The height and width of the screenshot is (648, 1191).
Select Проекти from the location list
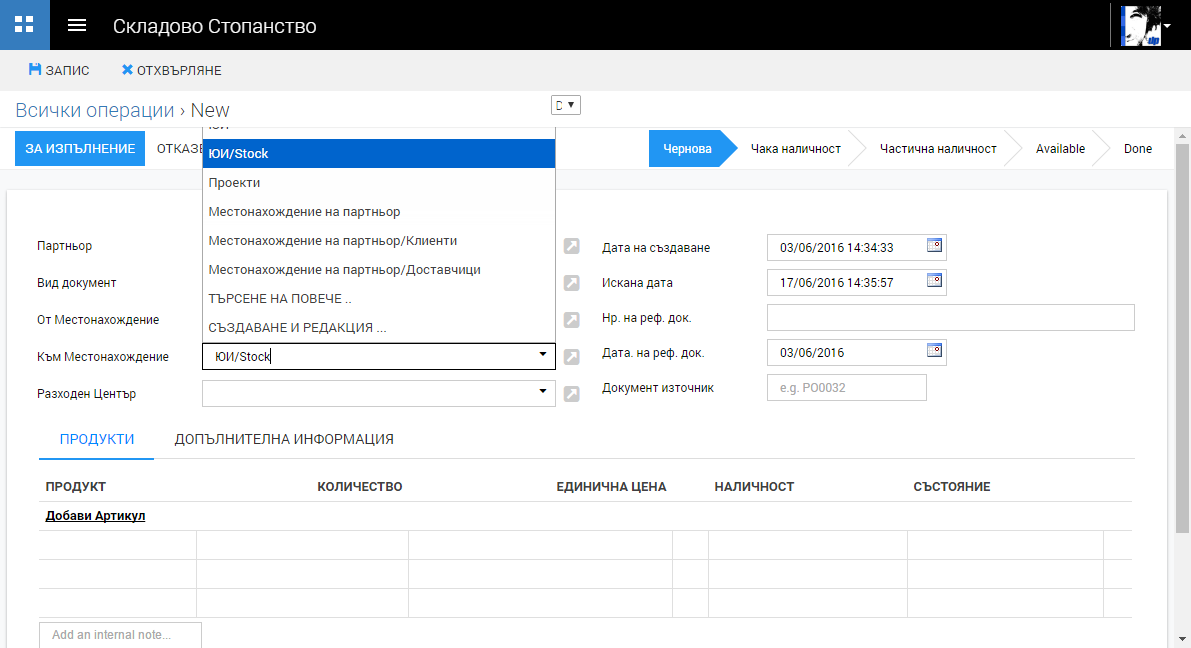[234, 183]
